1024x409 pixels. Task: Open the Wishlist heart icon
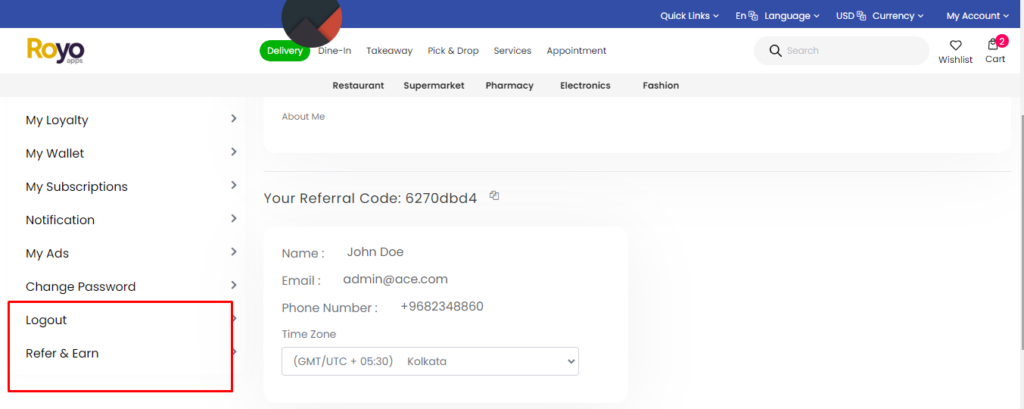tap(955, 45)
